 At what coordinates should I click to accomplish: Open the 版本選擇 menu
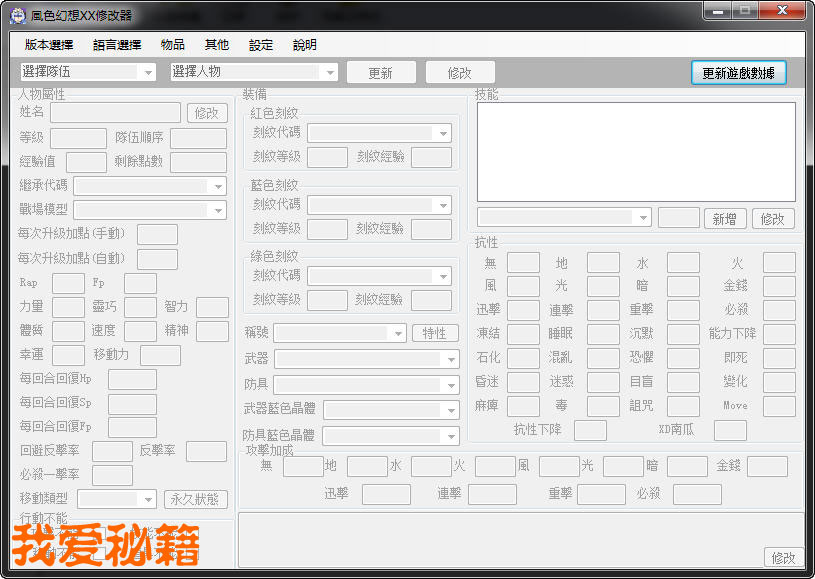tap(49, 45)
